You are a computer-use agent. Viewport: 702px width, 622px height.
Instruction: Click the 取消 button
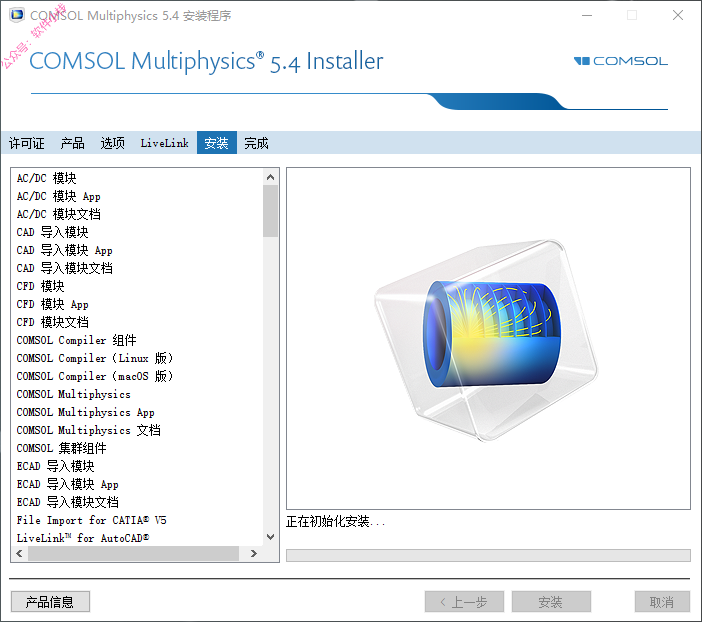(x=662, y=601)
